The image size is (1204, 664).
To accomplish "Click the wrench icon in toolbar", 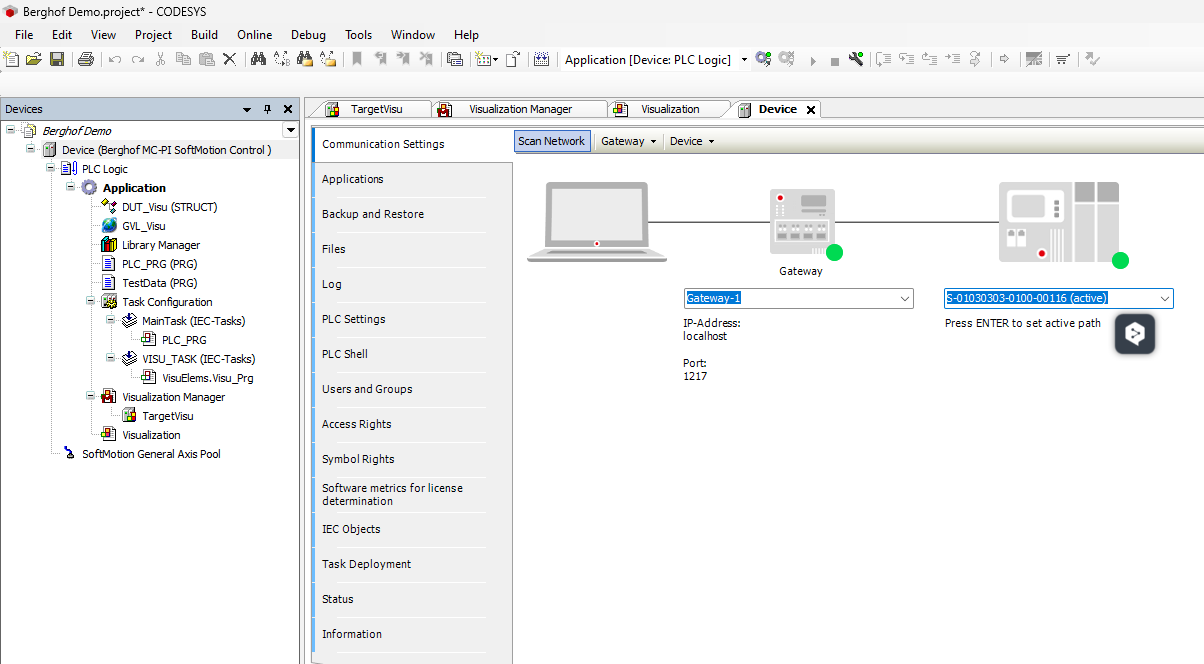I will [x=856, y=59].
